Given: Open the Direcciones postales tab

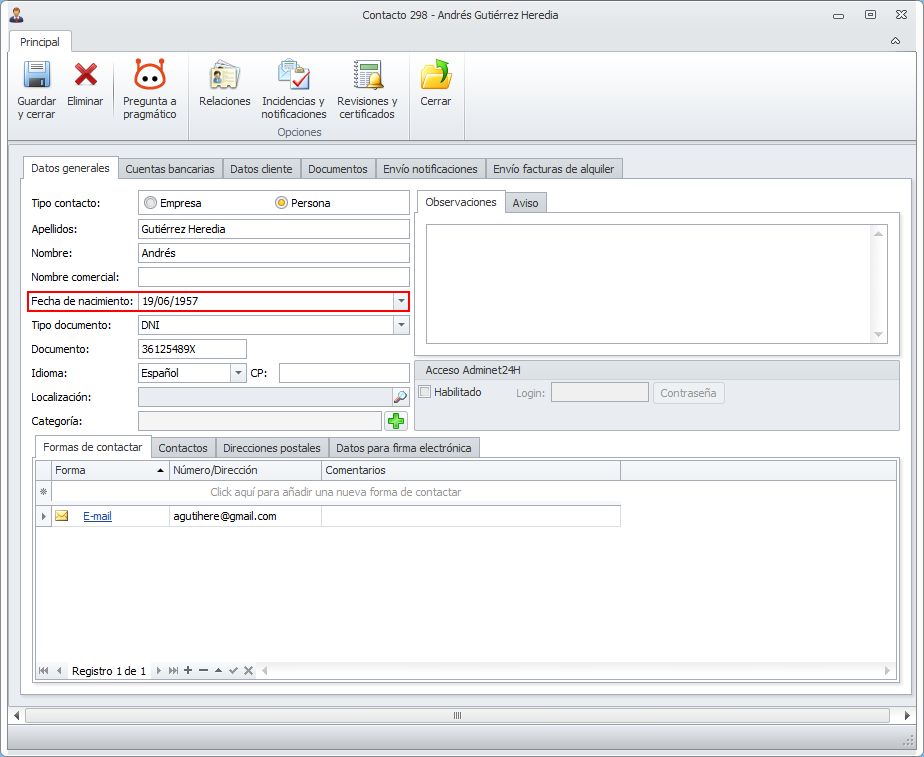Looking at the screenshot, I should (x=272, y=448).
